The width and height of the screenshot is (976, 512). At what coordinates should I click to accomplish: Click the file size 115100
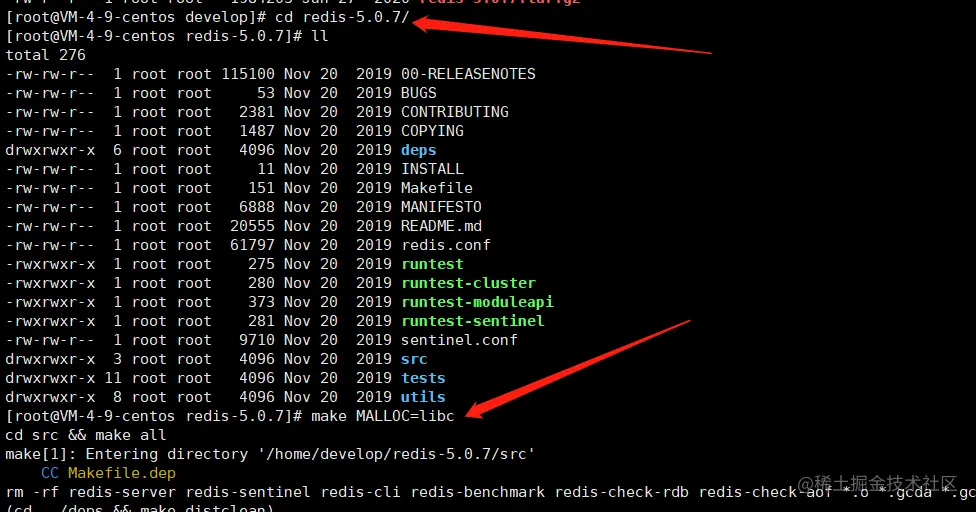tap(248, 74)
